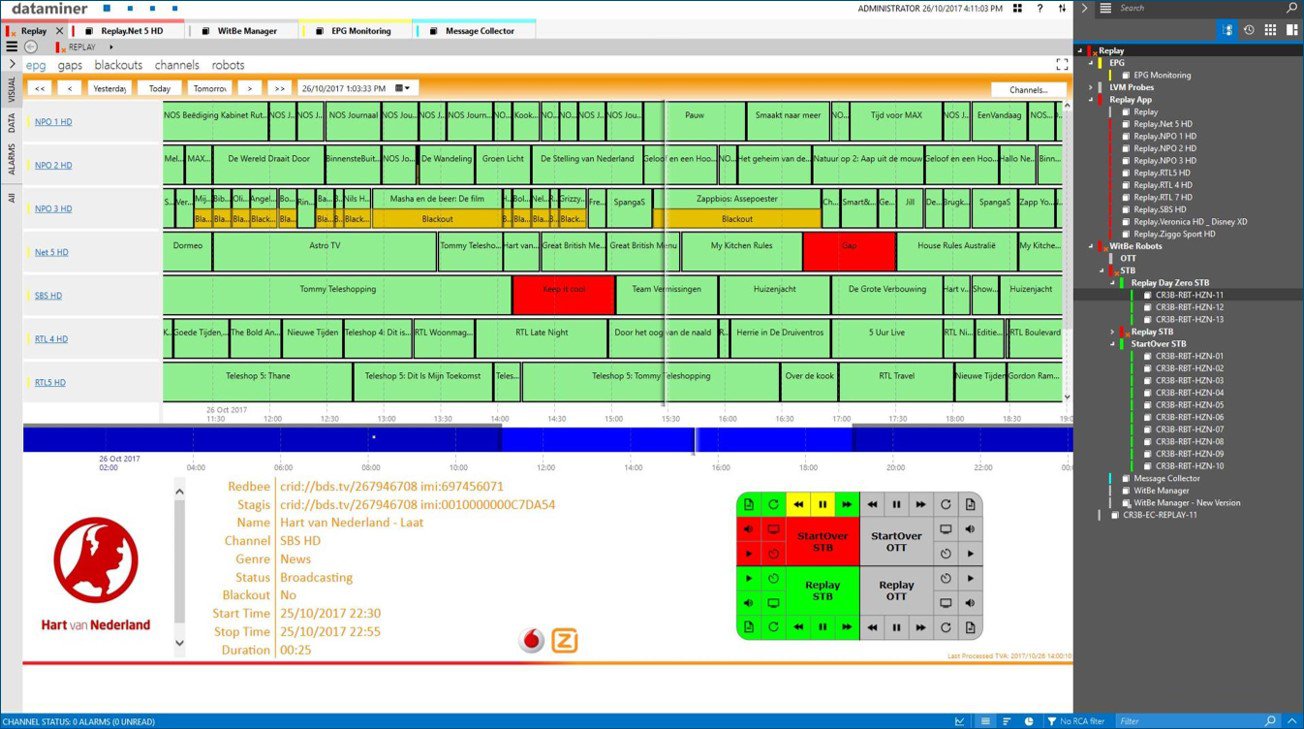Image resolution: width=1304 pixels, height=729 pixels.
Task: Select the red Gap block on Net 5 HD
Action: click(x=849, y=251)
